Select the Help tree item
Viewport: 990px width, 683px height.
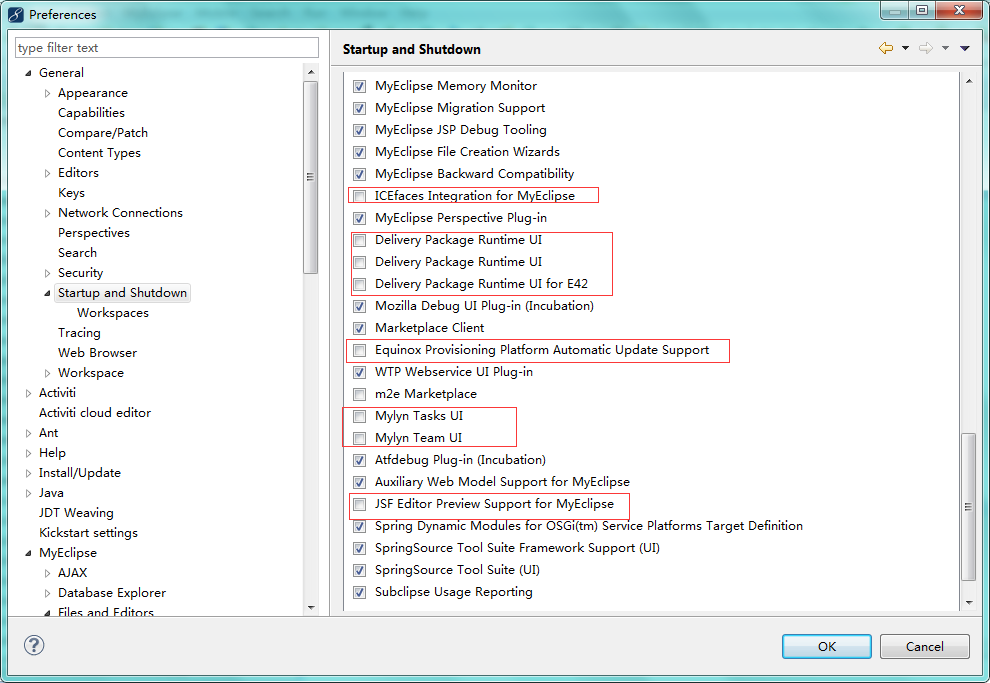point(52,453)
